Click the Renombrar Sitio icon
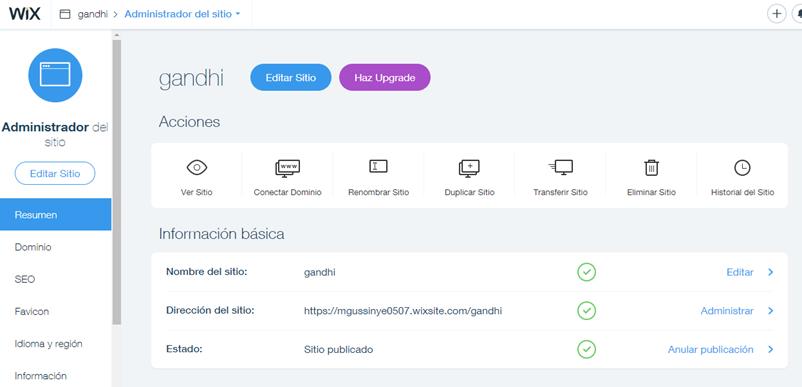Viewport: 802px width, 387px height. click(378, 166)
